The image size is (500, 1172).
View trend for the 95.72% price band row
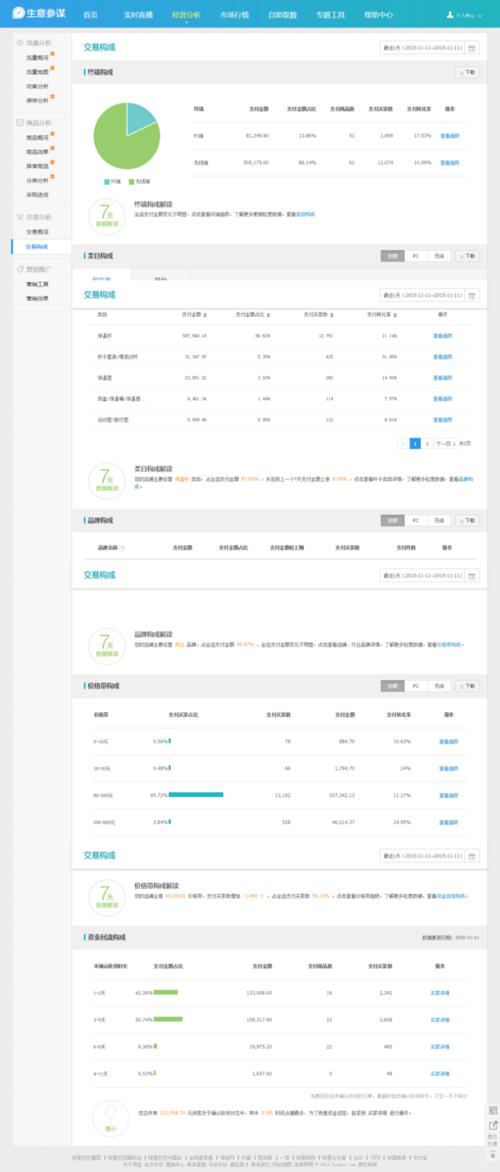click(448, 795)
